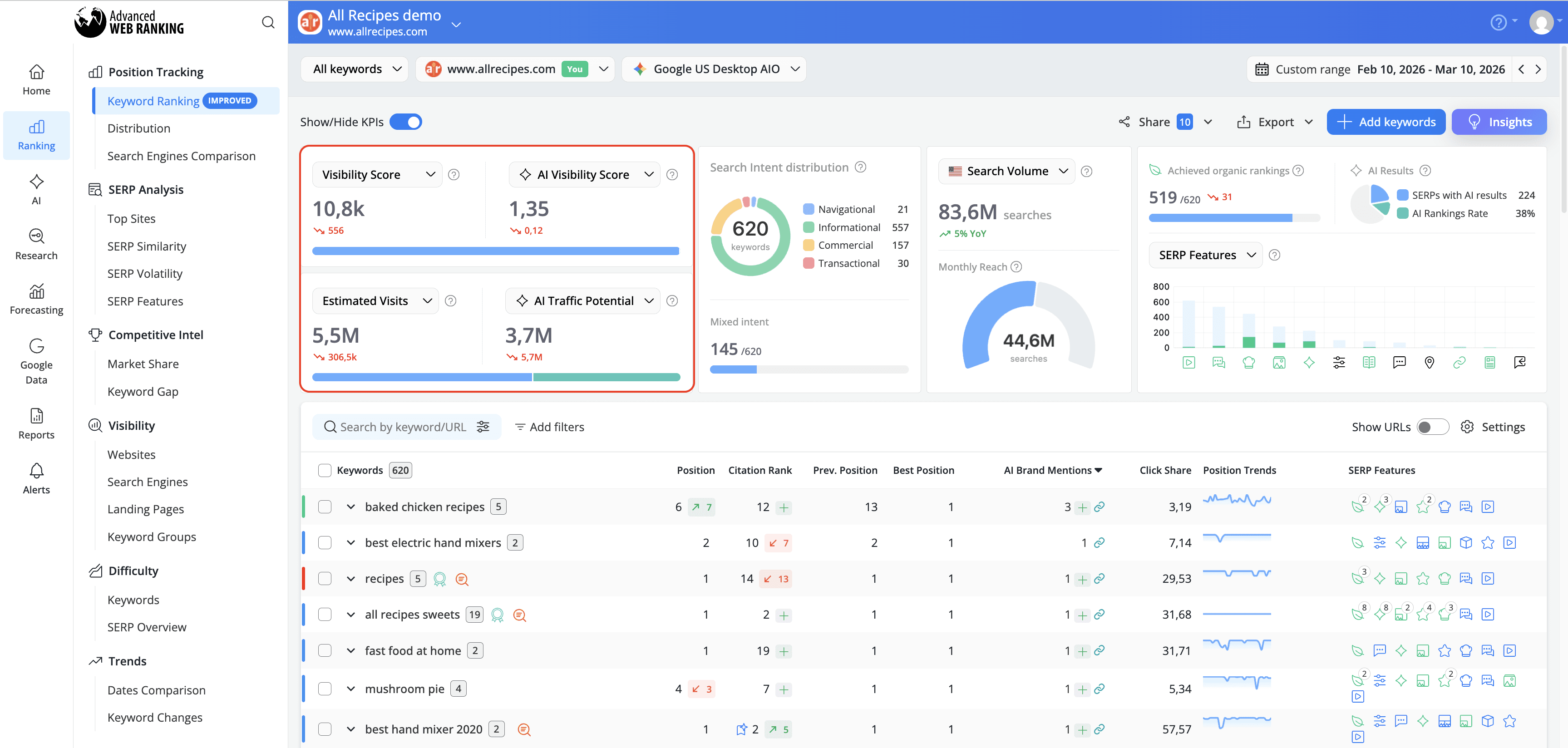Enable the Show URLs toggle
1568x748 pixels.
(1434, 427)
